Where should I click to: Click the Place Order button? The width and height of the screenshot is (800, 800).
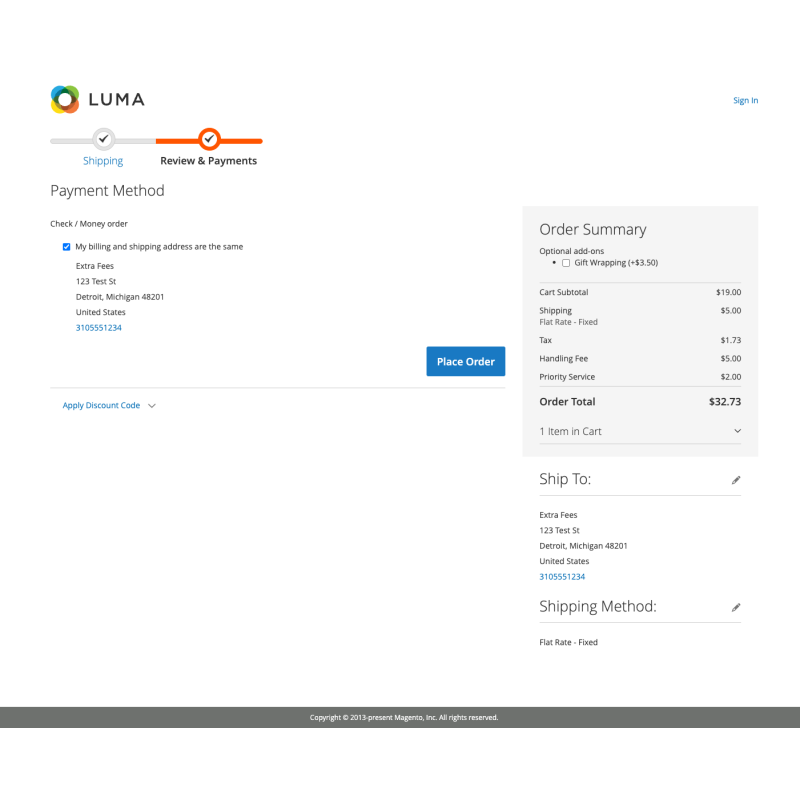coord(465,361)
